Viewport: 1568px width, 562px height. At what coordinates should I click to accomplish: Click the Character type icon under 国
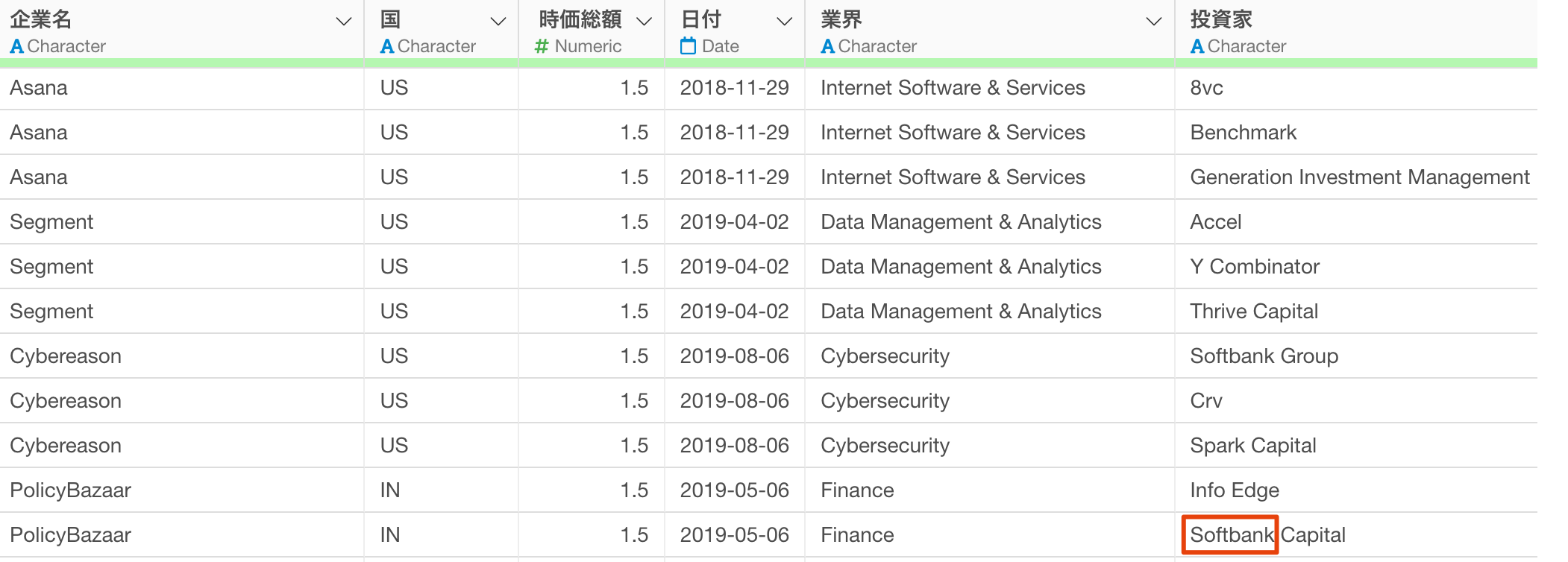[x=387, y=46]
